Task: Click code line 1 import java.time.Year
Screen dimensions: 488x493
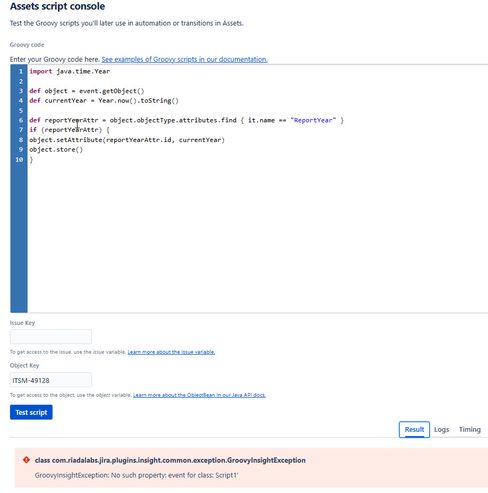Action: (x=70, y=71)
